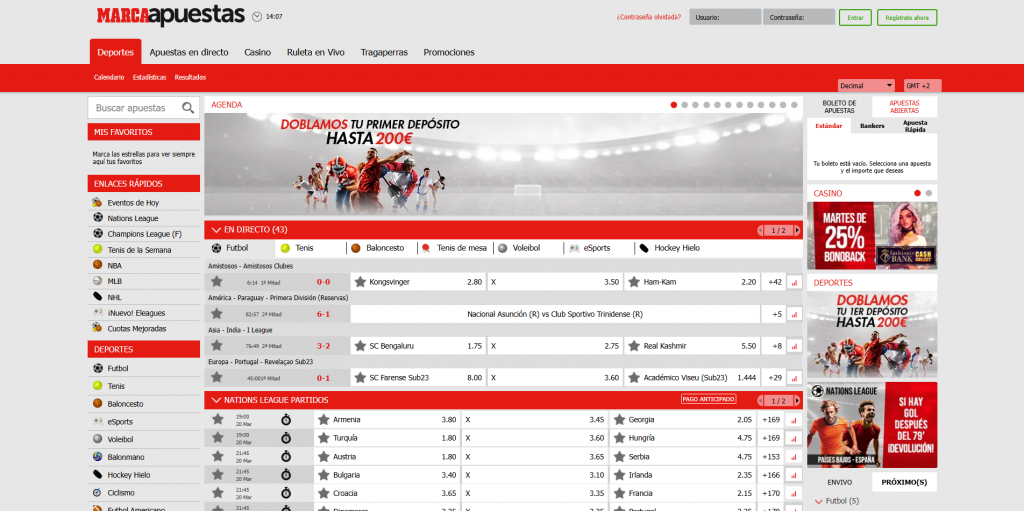Open the Decimal odds format dropdown
Image resolution: width=1024 pixels, height=511 pixels.
[866, 86]
